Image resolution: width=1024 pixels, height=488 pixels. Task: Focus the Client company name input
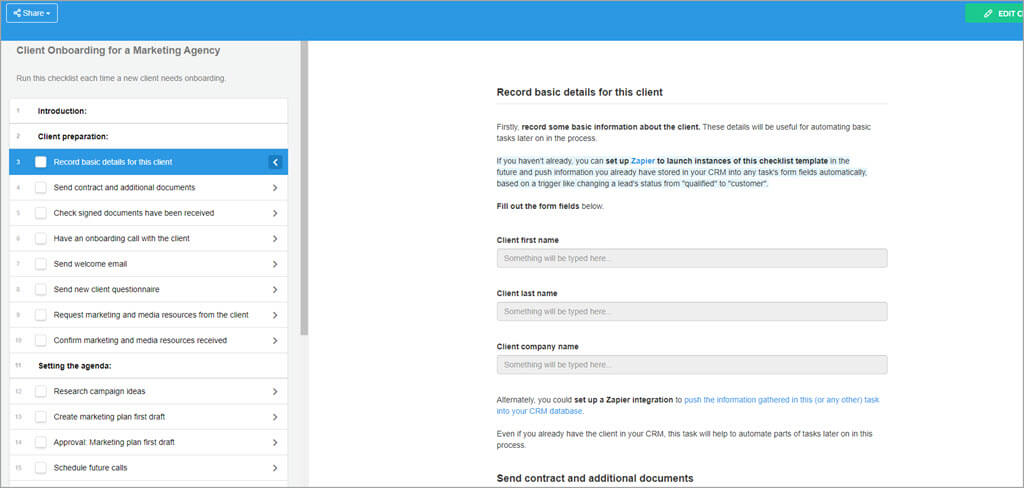(x=691, y=365)
